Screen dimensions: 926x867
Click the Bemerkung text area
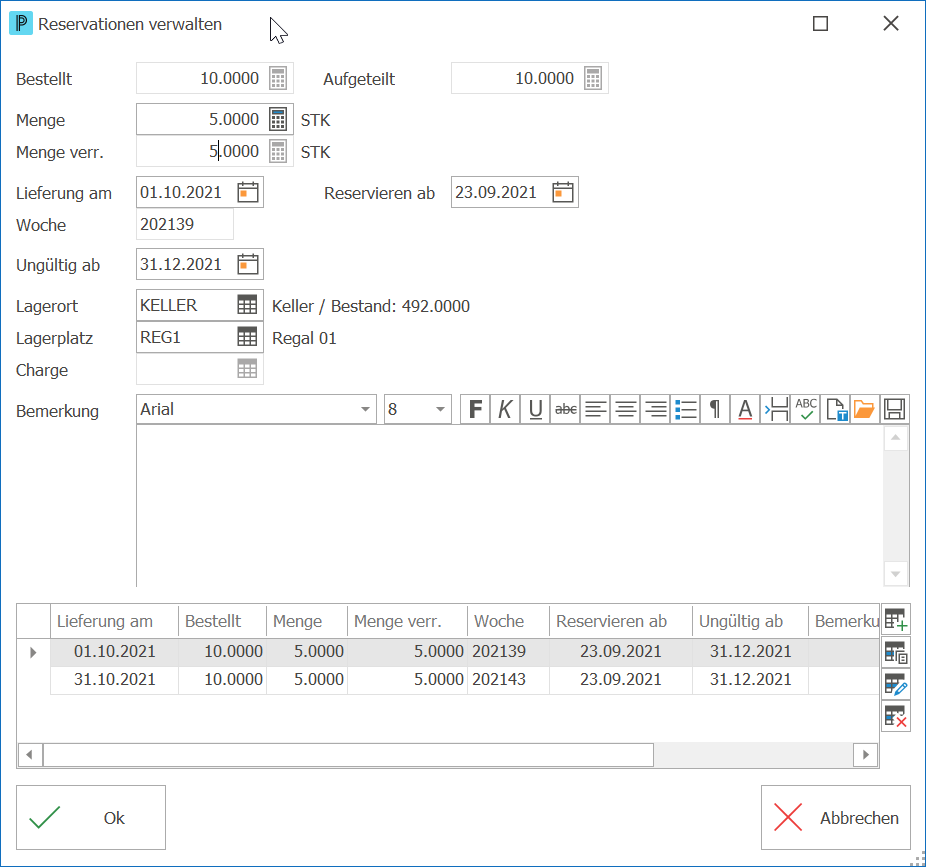point(510,506)
